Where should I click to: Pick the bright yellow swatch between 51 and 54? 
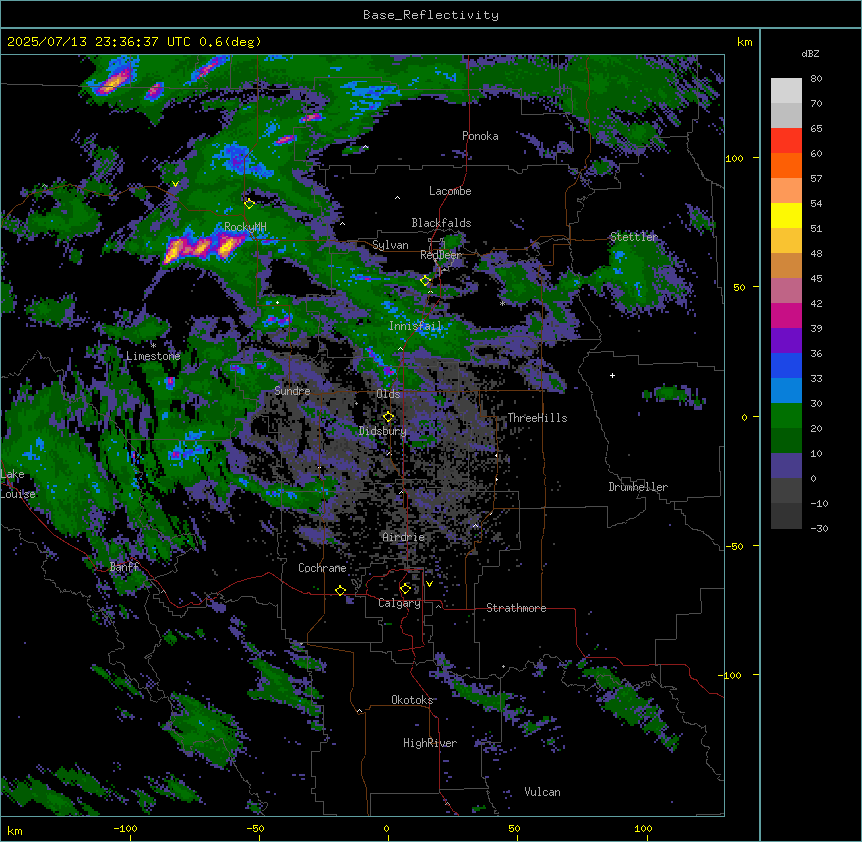(786, 215)
